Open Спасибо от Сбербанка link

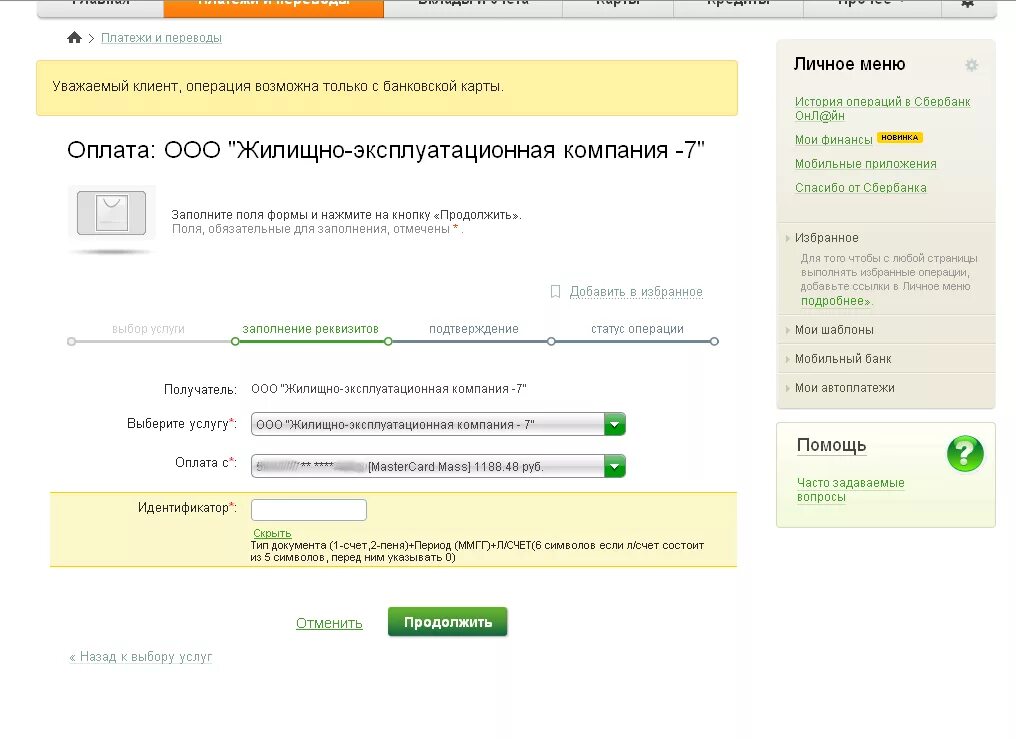860,188
